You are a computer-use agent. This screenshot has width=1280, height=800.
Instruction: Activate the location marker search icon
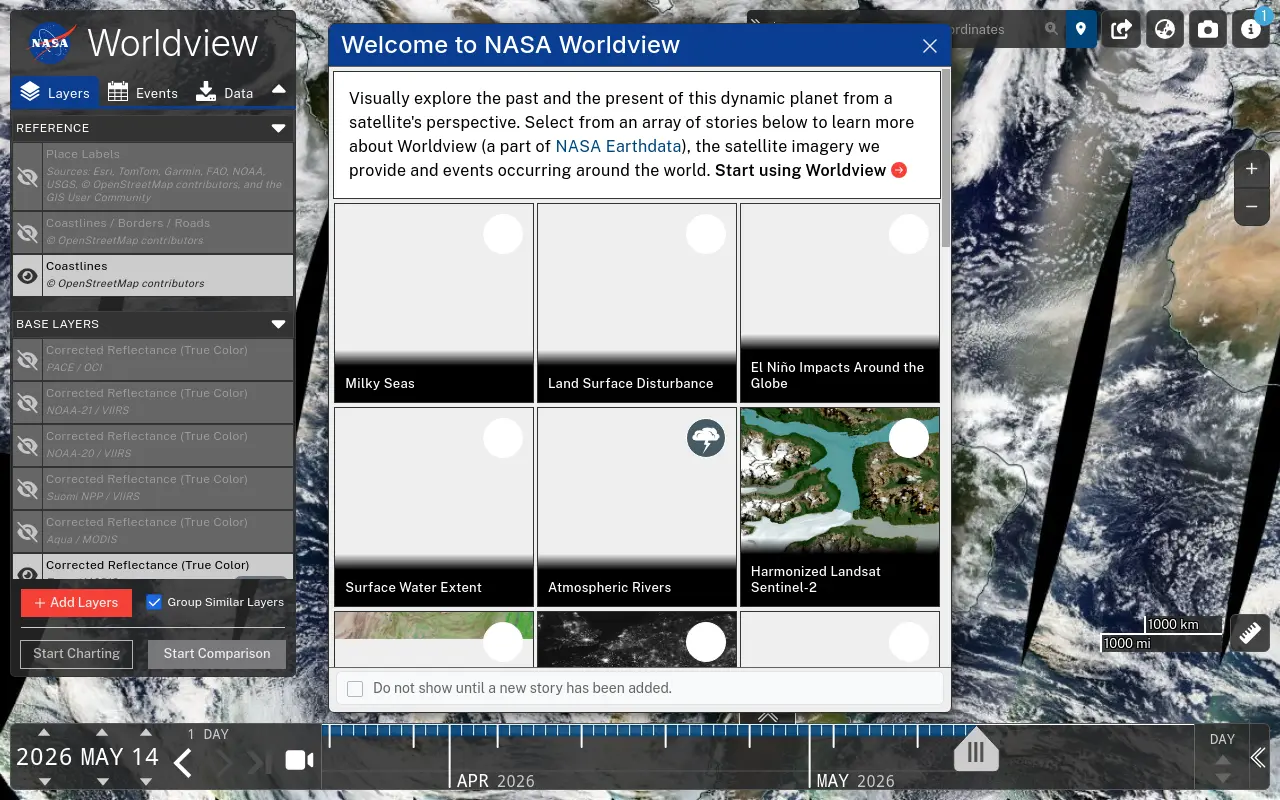coord(1080,29)
